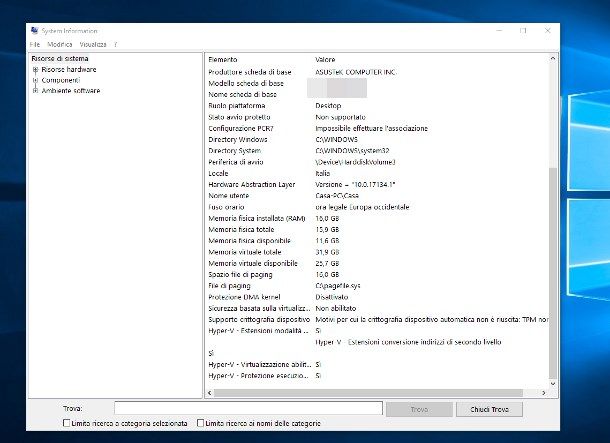Close the System Information window

(x=547, y=30)
